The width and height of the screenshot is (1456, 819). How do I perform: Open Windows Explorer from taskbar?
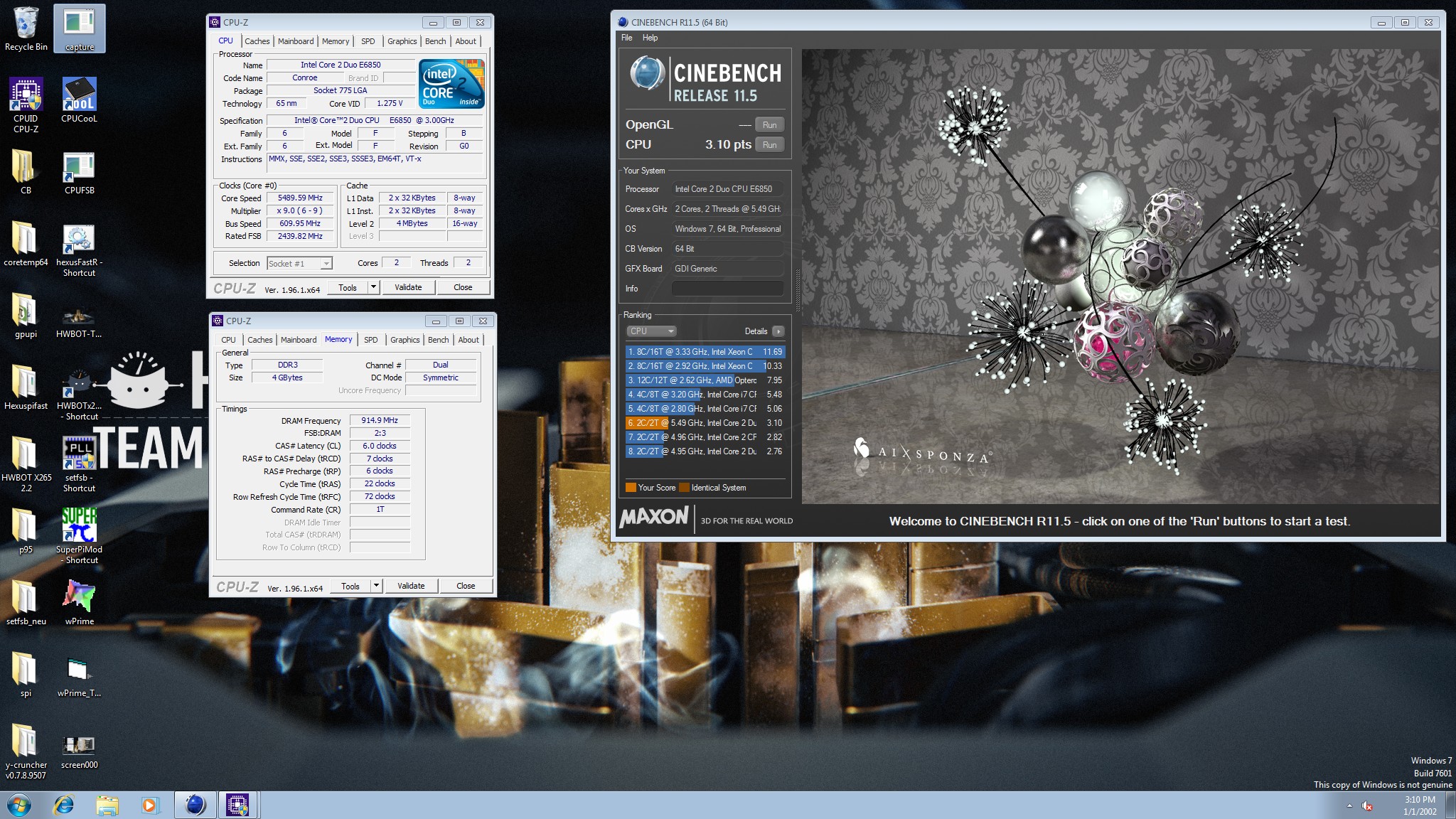(107, 805)
